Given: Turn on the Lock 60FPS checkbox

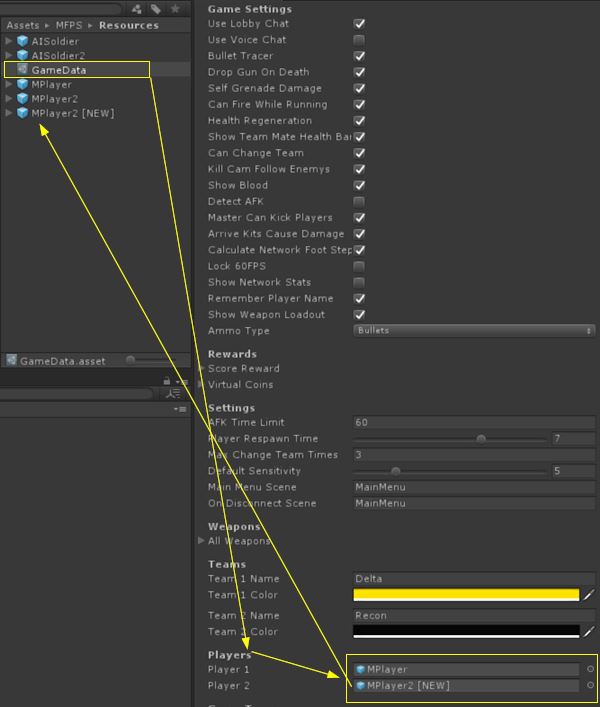Looking at the screenshot, I should tap(359, 266).
